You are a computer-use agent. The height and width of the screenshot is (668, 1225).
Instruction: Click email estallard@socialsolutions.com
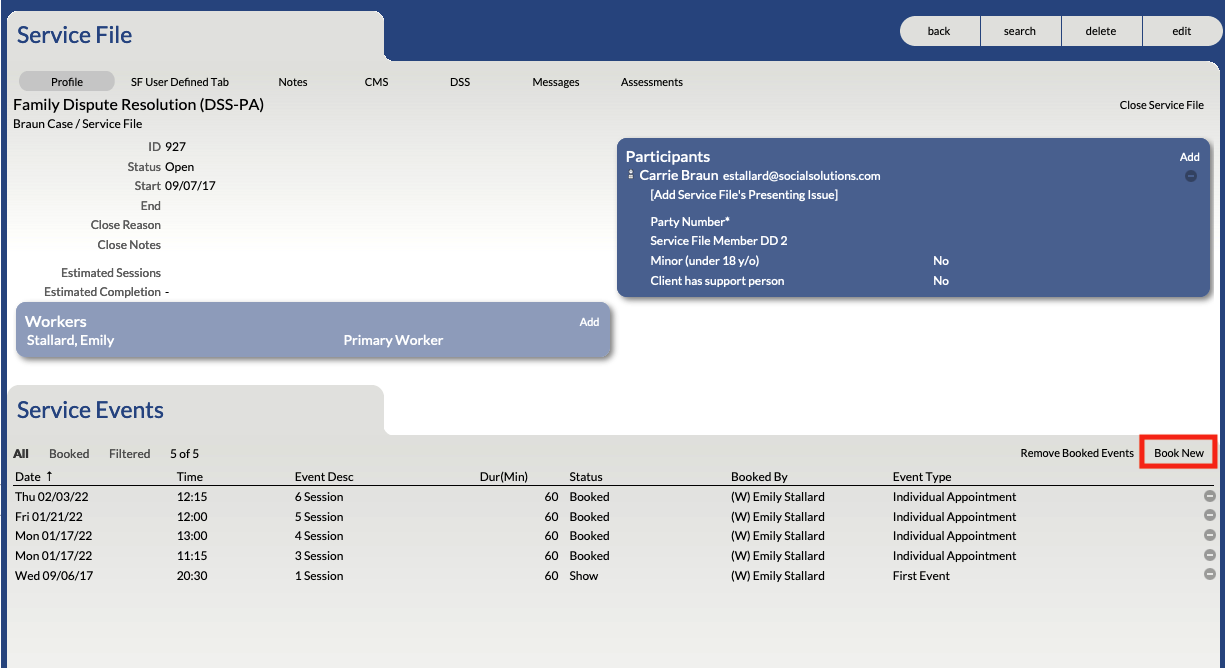pyautogui.click(x=802, y=176)
